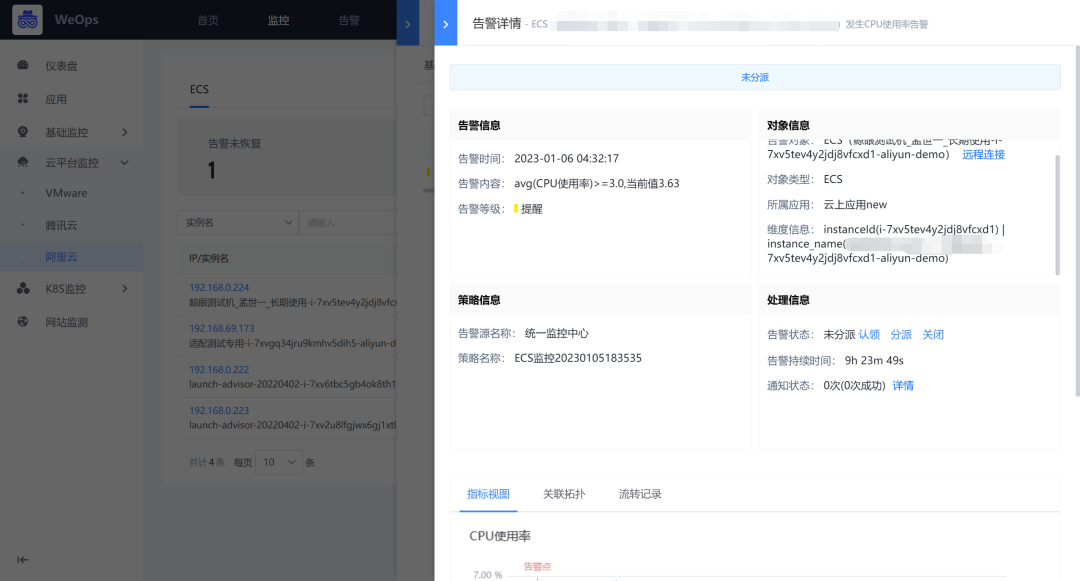This screenshot has height=581, width=1080.
Task: Open the page size dropdown showing 10
Action: click(x=278, y=461)
